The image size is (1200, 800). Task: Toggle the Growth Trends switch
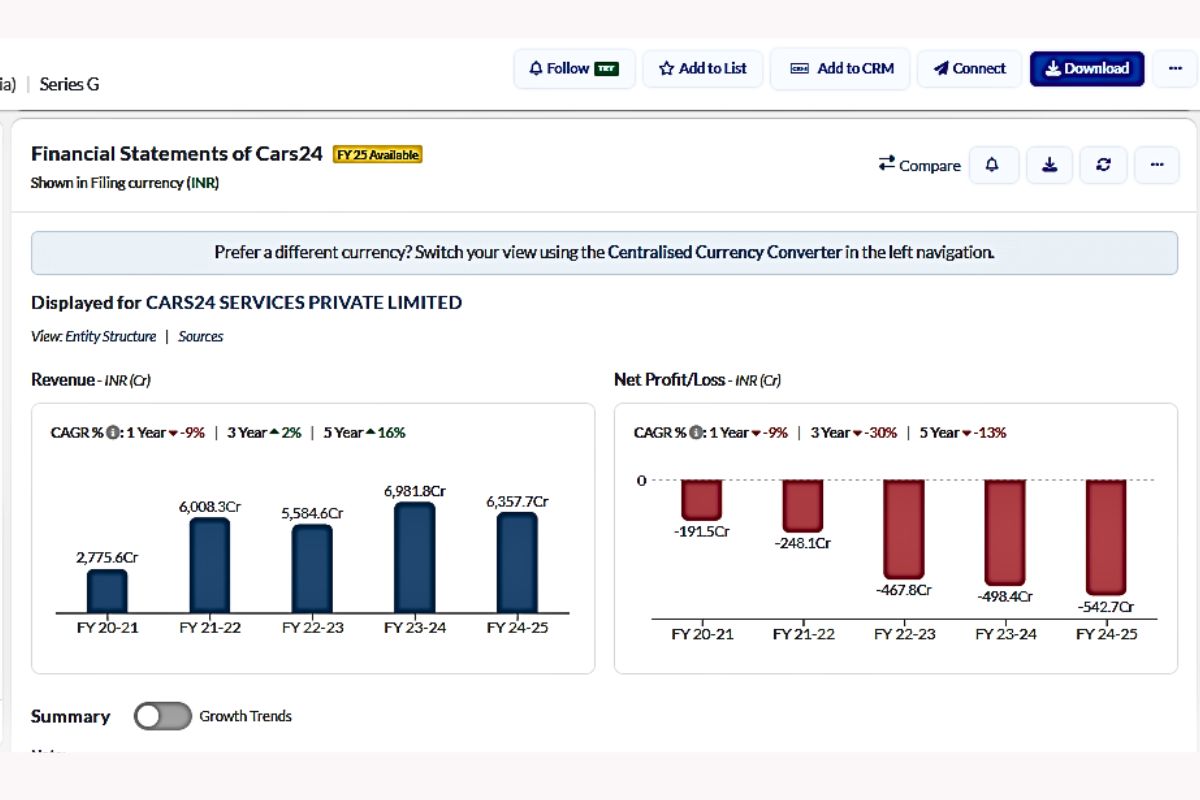pos(162,716)
